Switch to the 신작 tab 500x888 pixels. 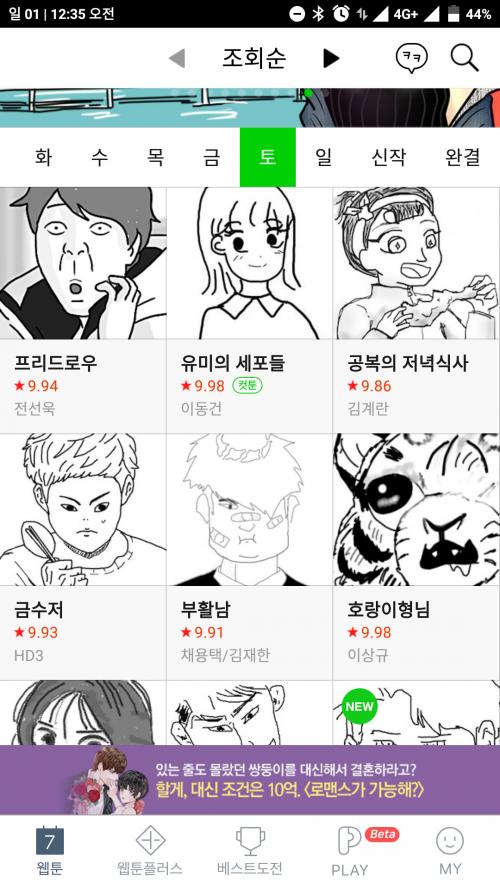pos(388,157)
